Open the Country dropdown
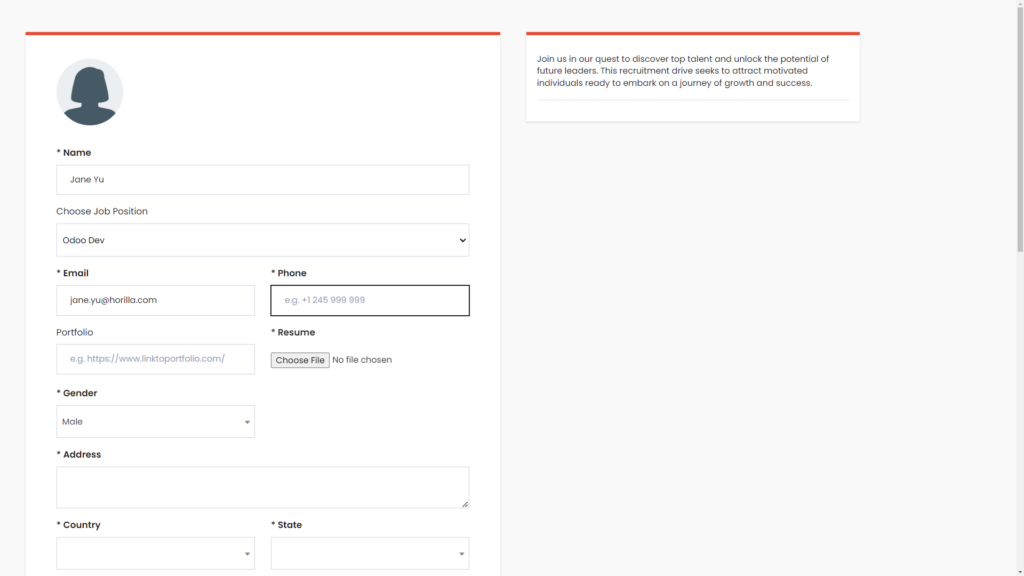This screenshot has height=576, width=1024. [x=155, y=553]
